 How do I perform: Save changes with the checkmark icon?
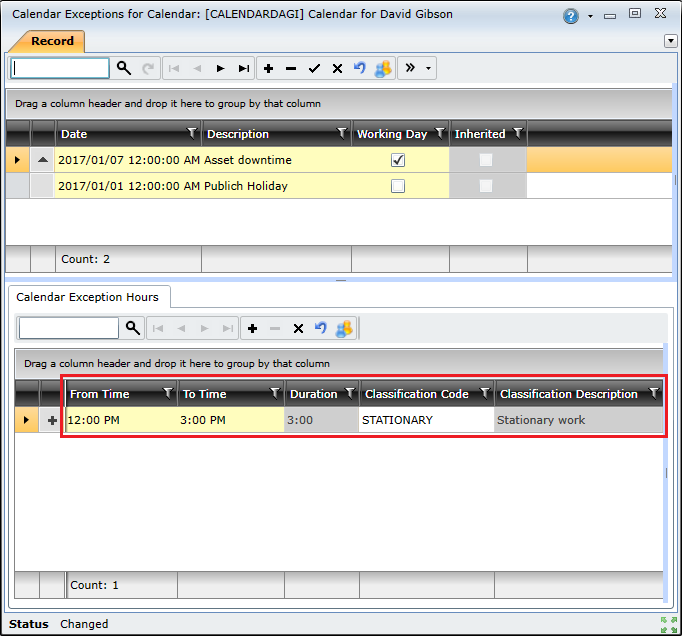(x=314, y=68)
